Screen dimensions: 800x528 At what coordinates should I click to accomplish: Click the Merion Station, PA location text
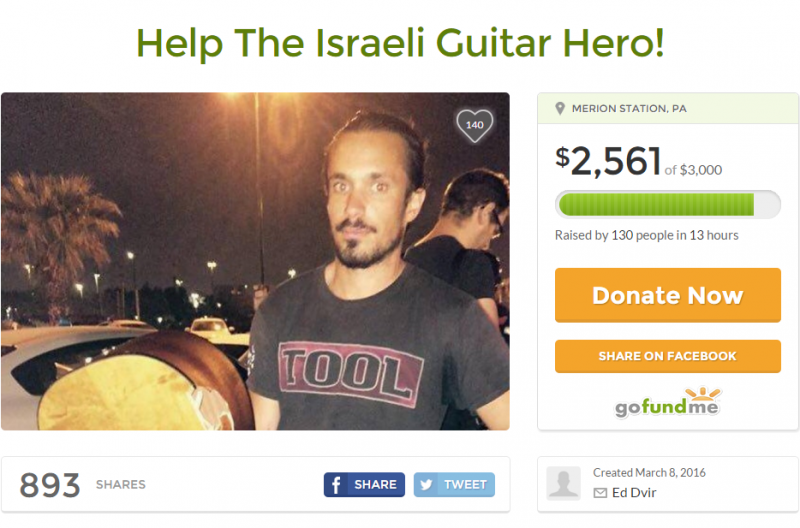pos(629,109)
